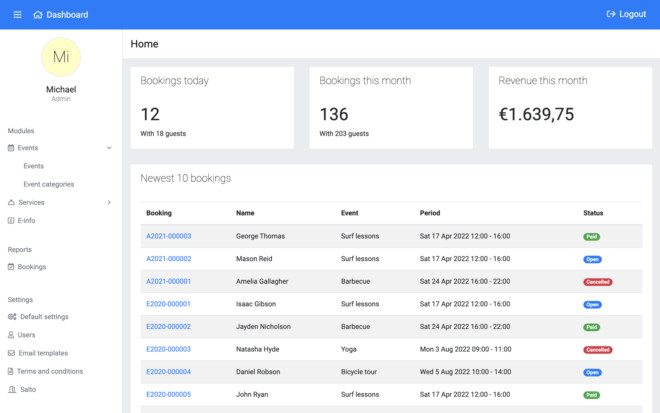
Task: Click the Bookings report icon
Action: click(11, 267)
